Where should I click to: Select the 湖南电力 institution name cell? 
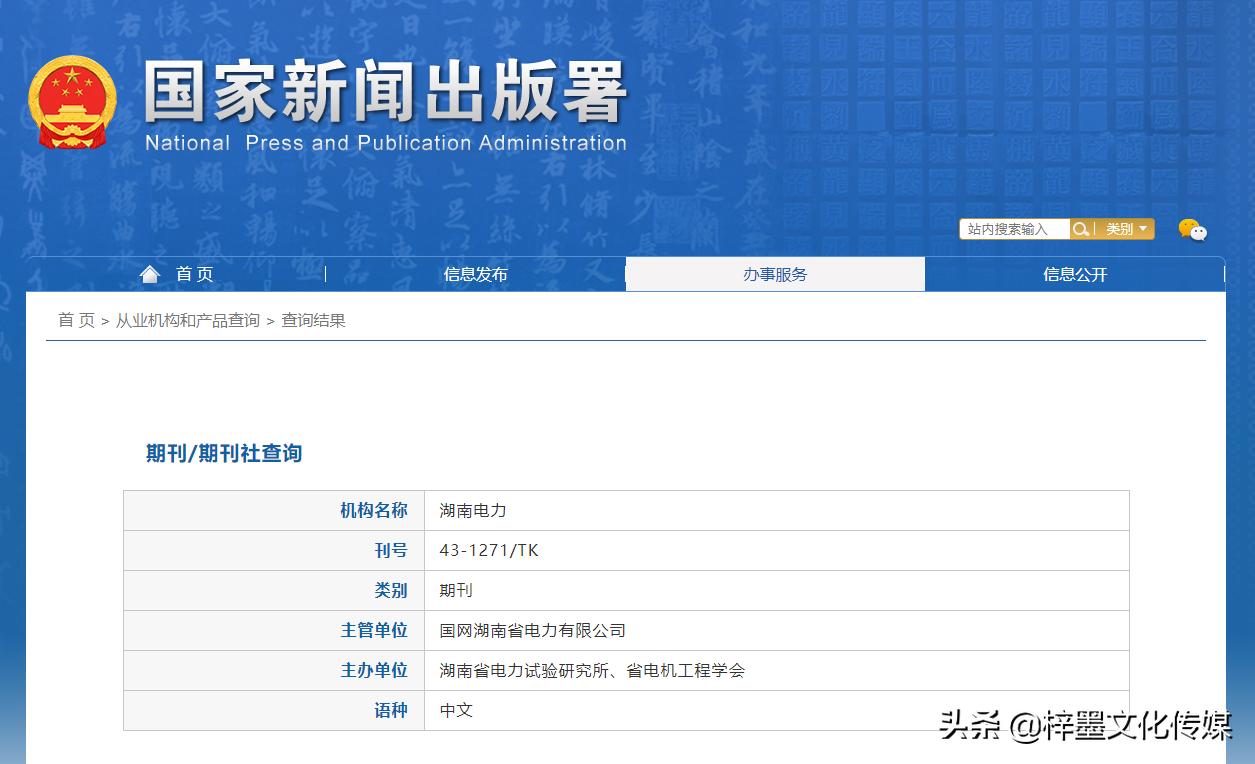473,510
